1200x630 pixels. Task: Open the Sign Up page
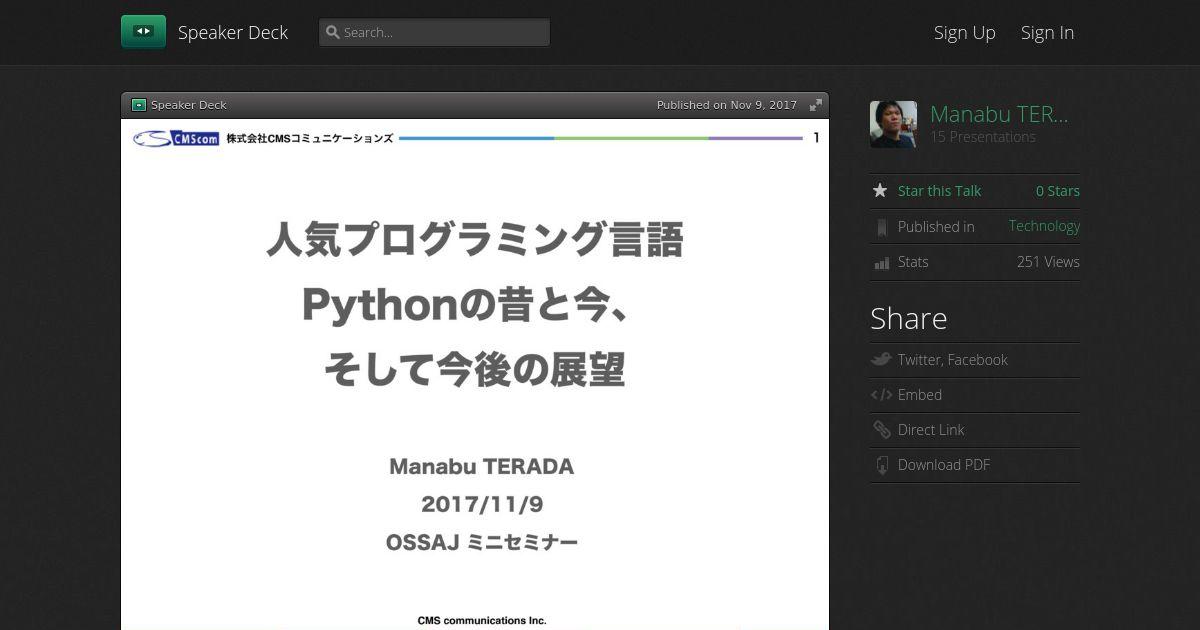965,32
